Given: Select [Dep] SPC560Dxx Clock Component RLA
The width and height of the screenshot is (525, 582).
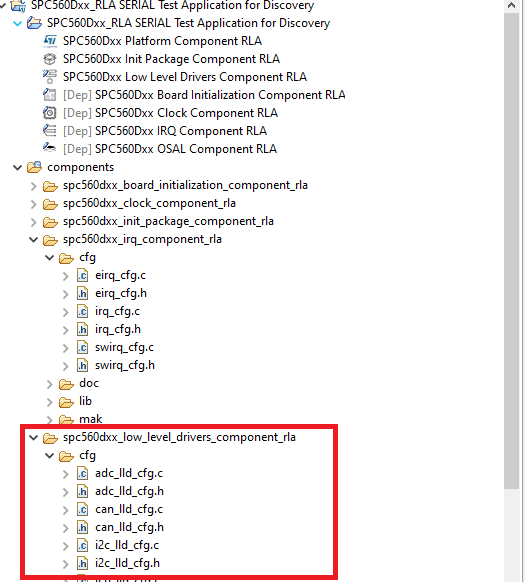Looking at the screenshot, I should 170,113.
